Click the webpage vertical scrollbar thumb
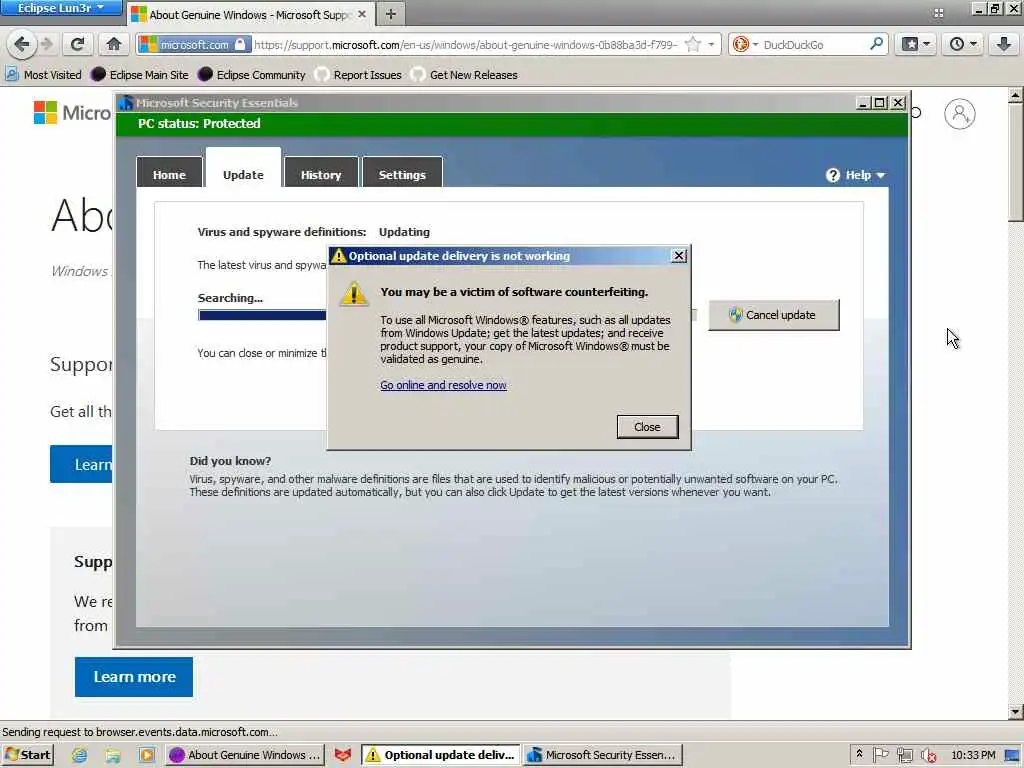Viewport: 1024px width, 768px height. coord(1015,163)
